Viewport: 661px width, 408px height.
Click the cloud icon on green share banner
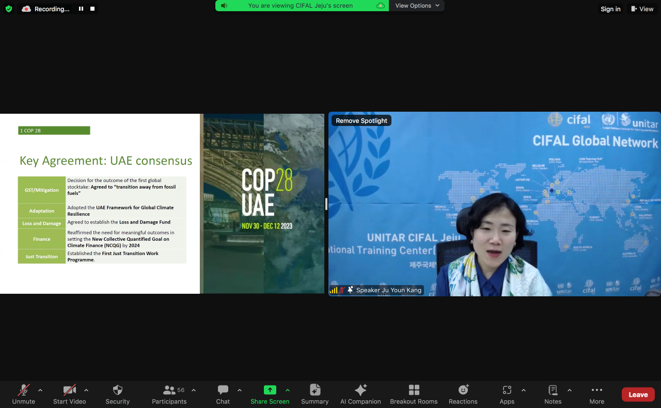pos(380,5)
